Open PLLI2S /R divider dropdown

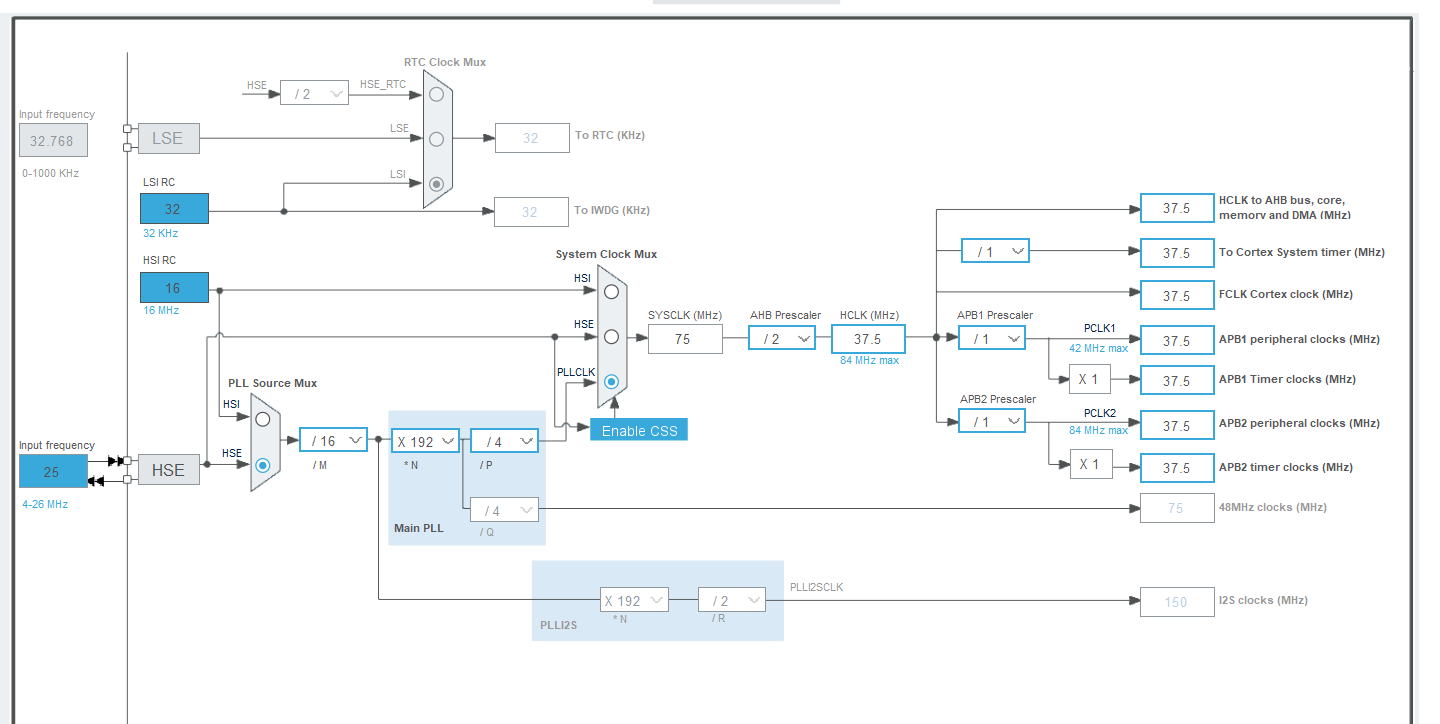(732, 600)
